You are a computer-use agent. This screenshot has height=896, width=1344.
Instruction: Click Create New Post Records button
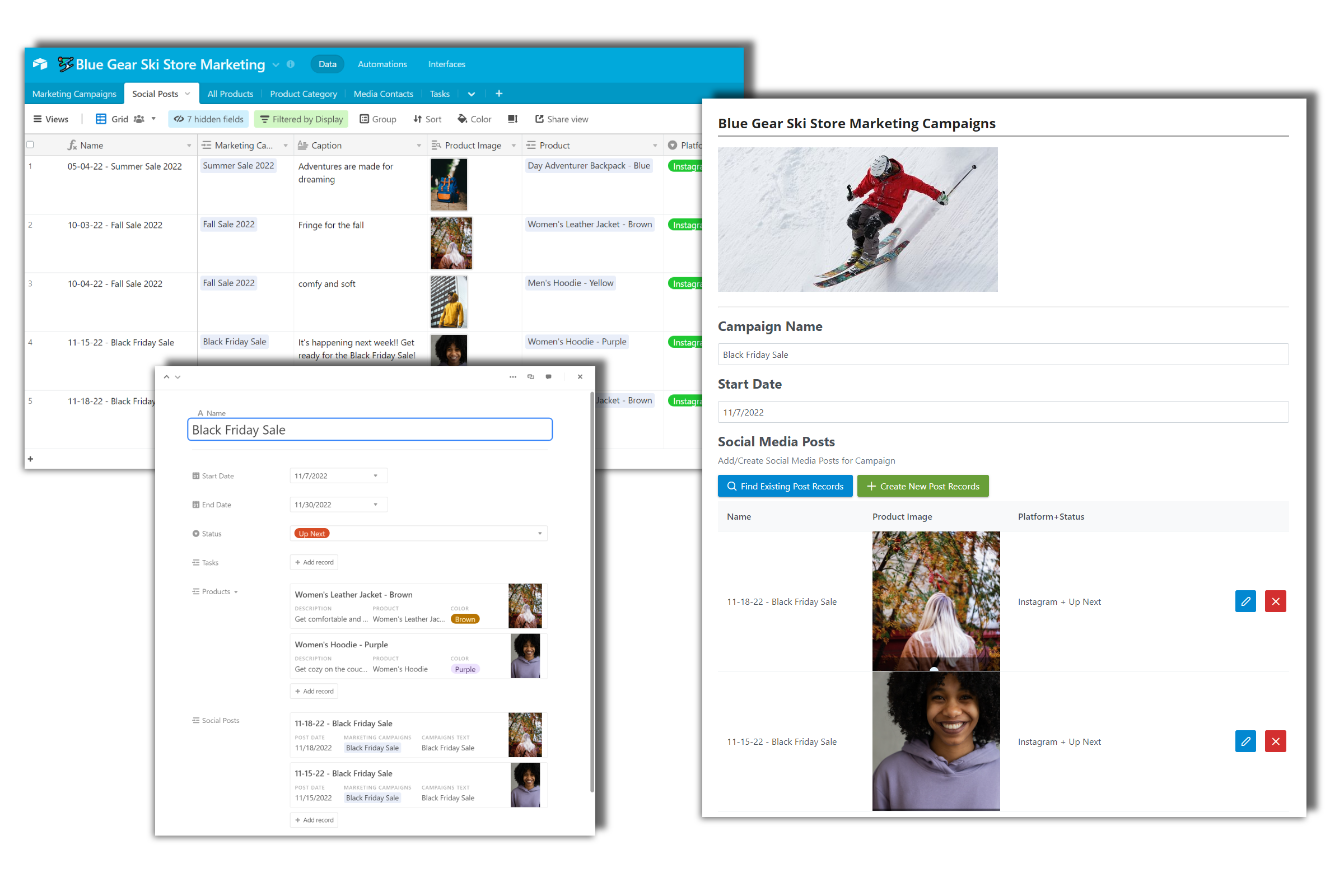[921, 486]
